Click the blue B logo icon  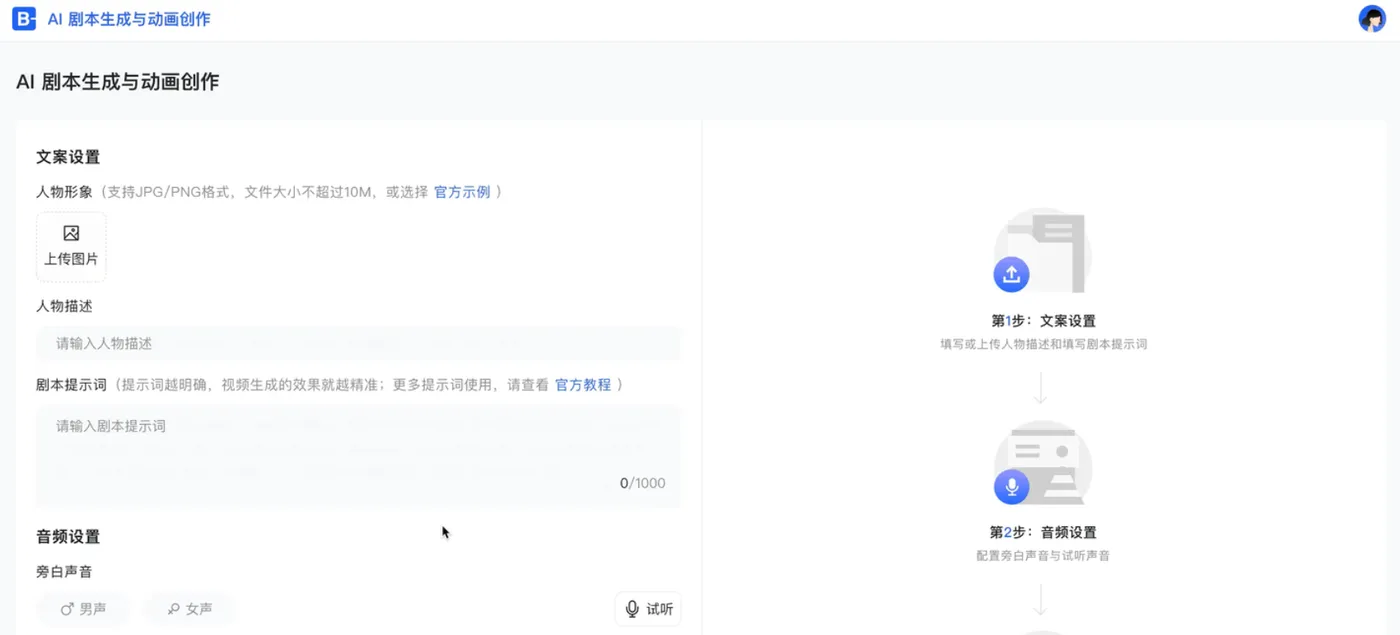coord(24,19)
